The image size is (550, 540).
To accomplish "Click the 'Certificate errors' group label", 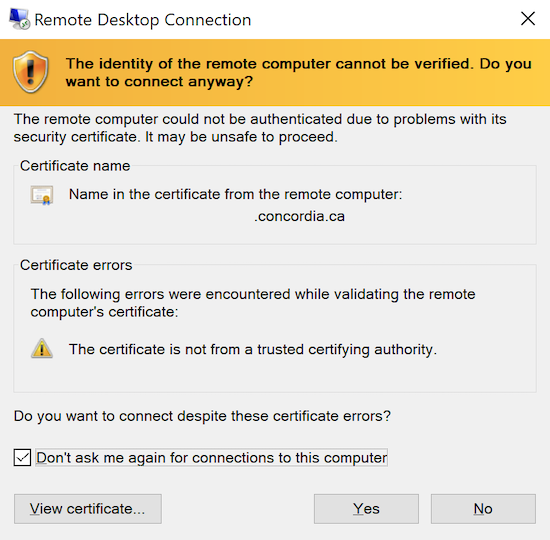I will tap(76, 265).
